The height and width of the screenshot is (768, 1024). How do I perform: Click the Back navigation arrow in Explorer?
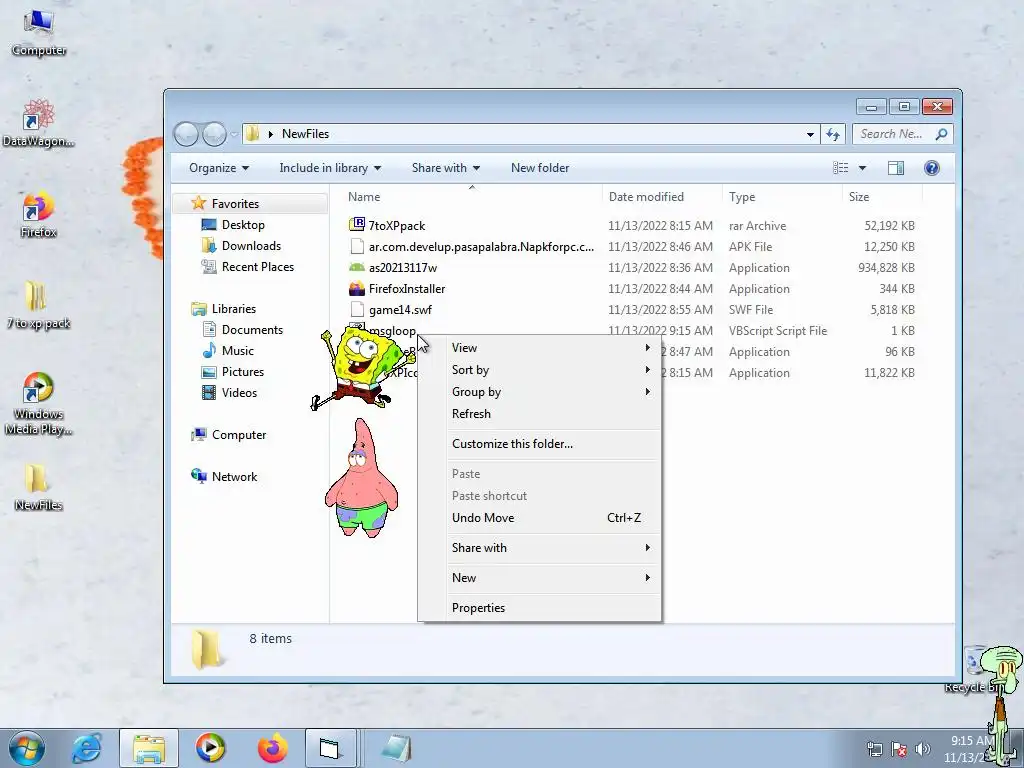[x=186, y=134]
